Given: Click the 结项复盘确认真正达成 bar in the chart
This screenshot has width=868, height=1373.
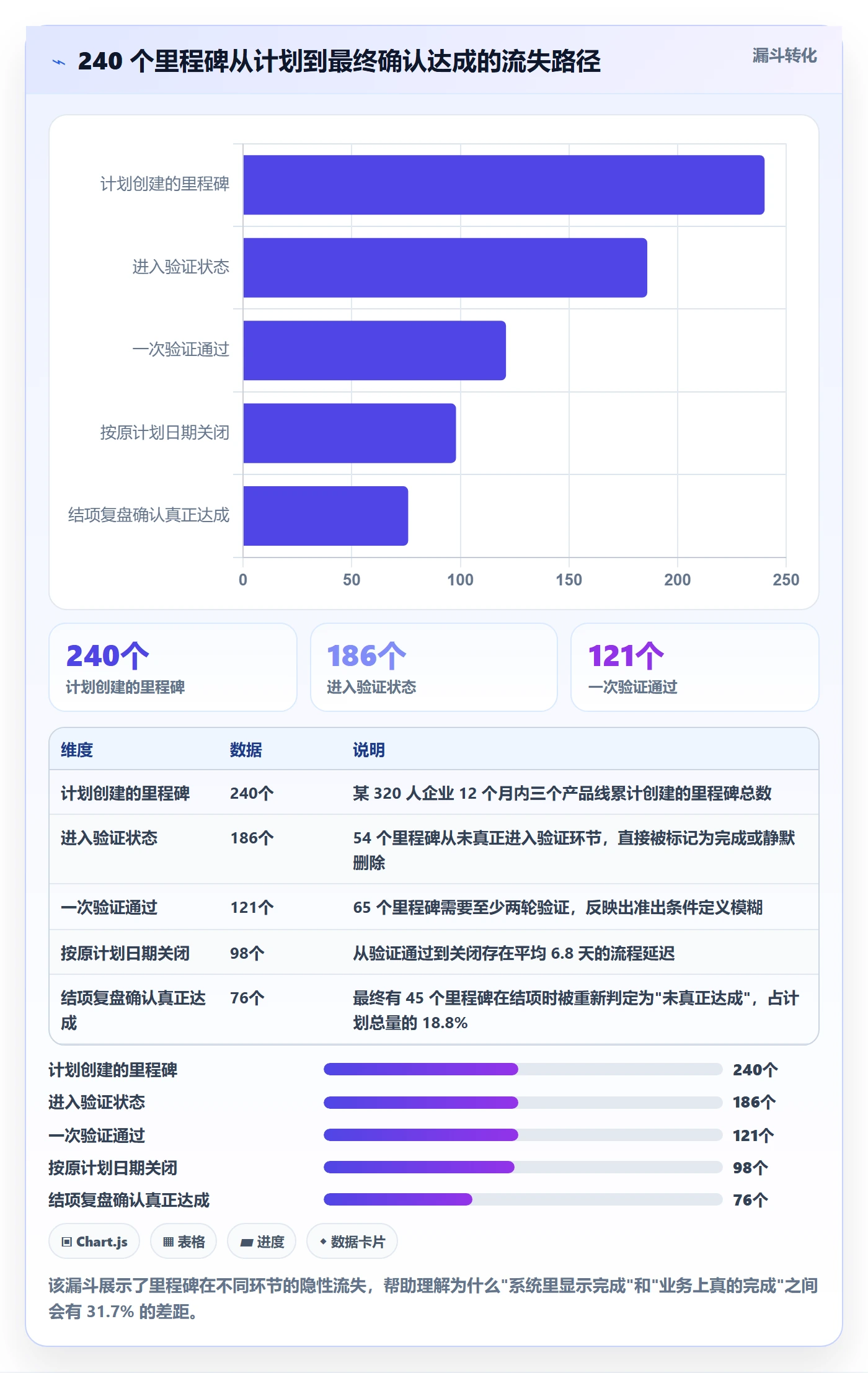Looking at the screenshot, I should (x=325, y=516).
